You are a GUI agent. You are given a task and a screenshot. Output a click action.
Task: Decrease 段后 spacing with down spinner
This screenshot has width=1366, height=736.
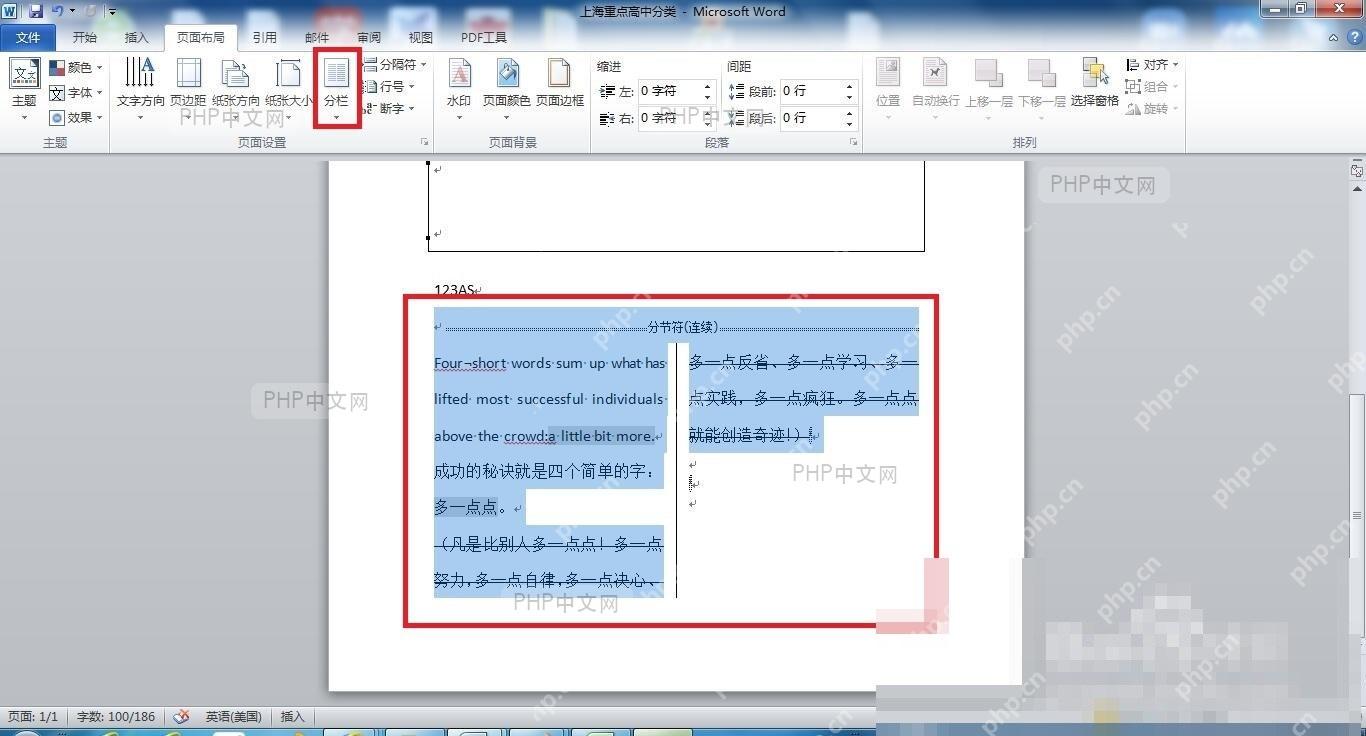(x=850, y=124)
